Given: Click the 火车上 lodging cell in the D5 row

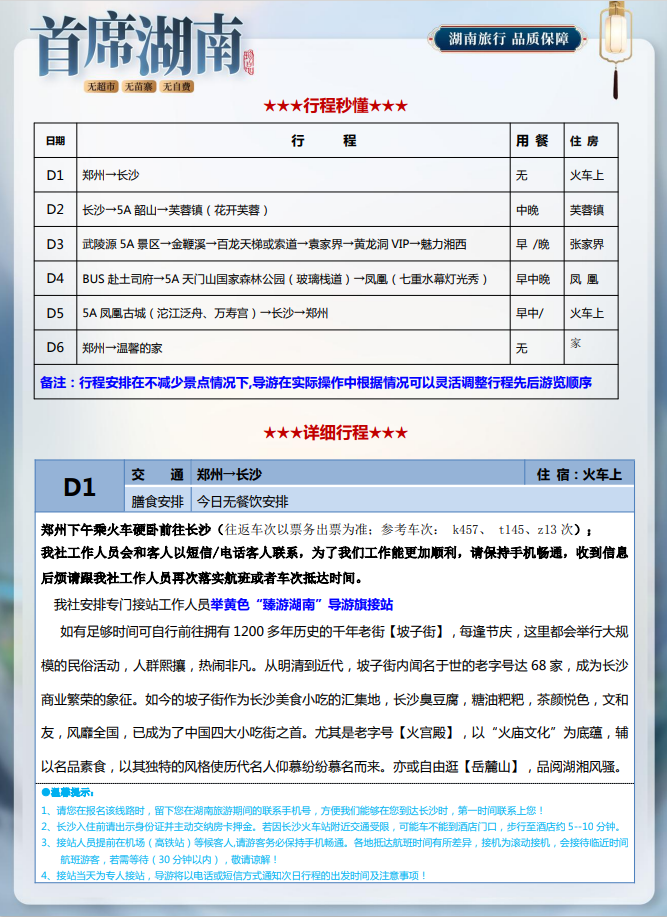Looking at the screenshot, I should (591, 313).
